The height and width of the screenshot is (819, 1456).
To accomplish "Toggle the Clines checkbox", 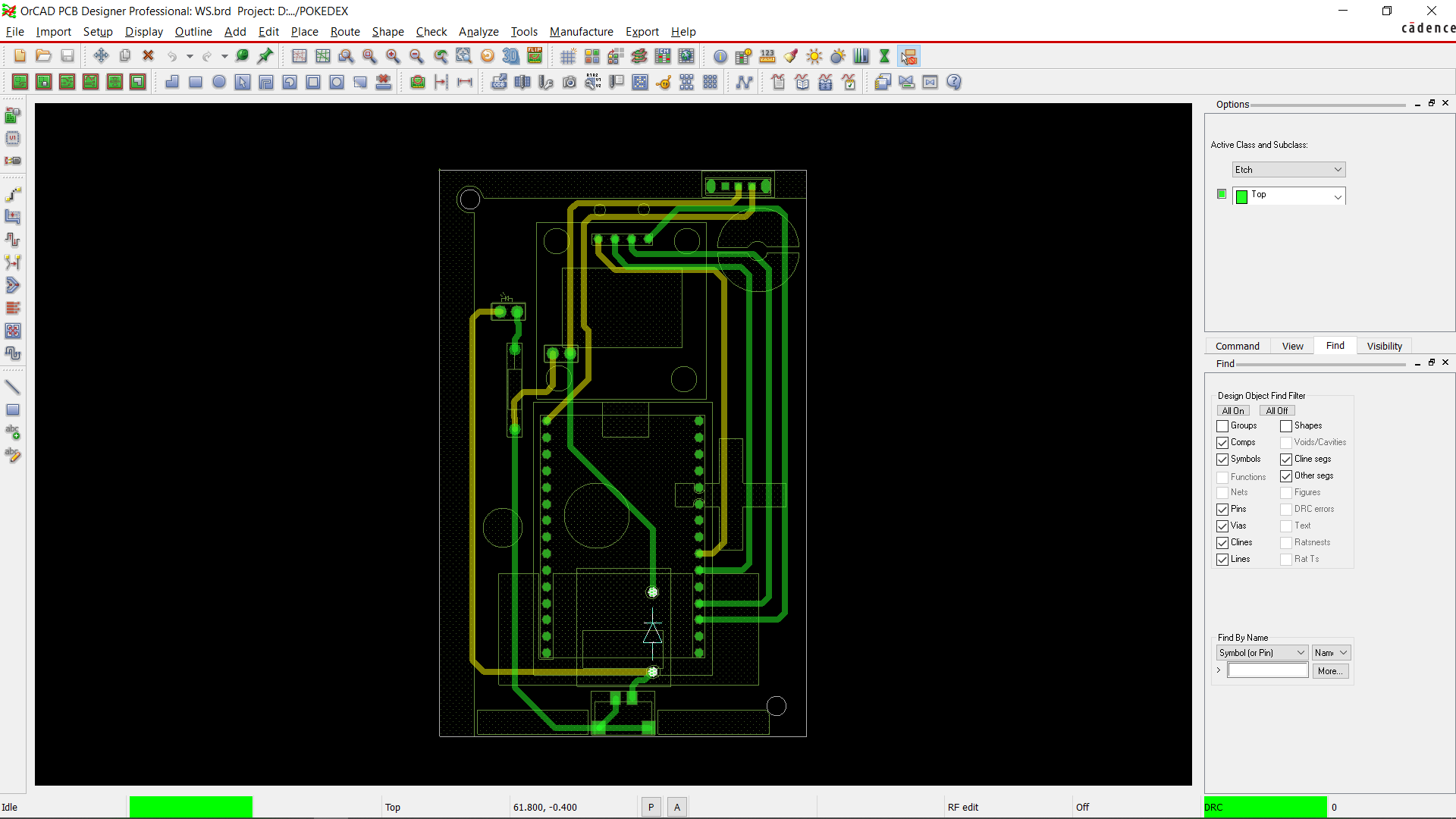I will 1222,543.
